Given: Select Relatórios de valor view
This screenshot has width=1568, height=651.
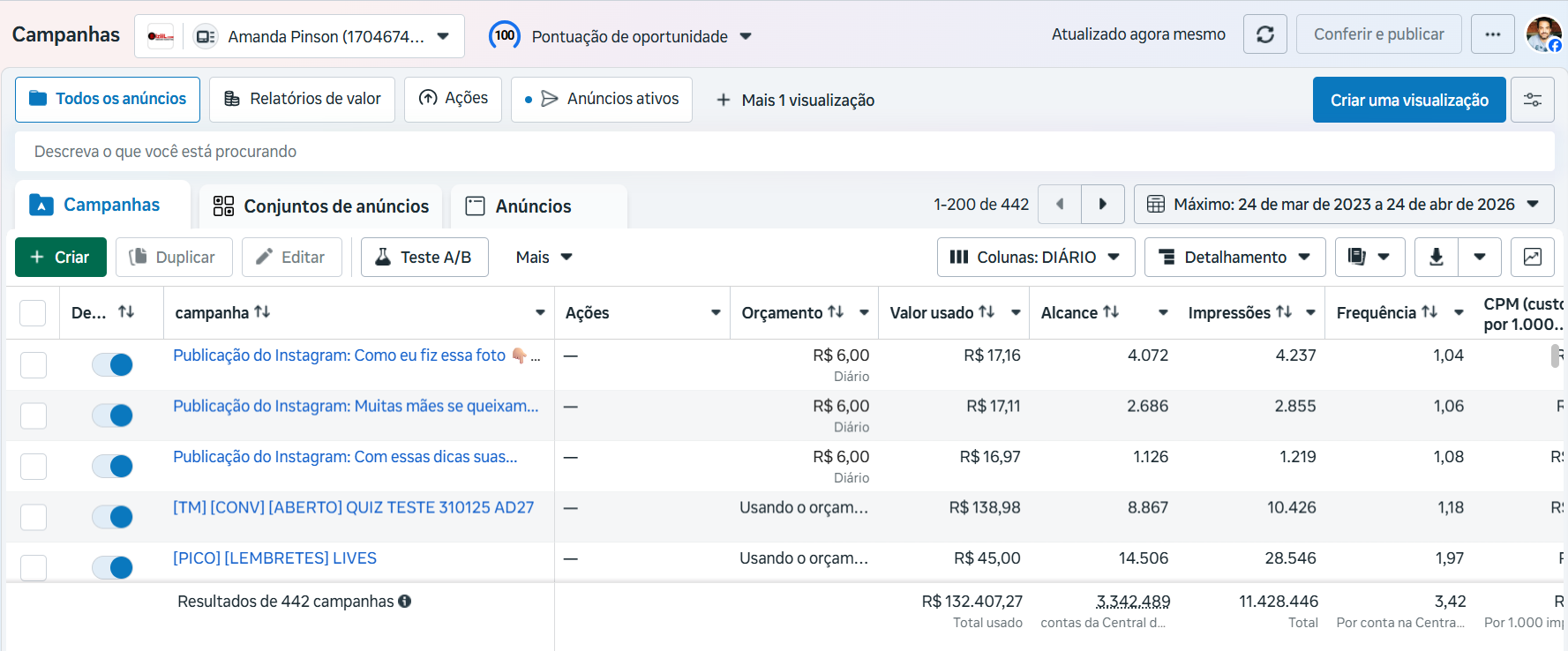Looking at the screenshot, I should click(302, 99).
